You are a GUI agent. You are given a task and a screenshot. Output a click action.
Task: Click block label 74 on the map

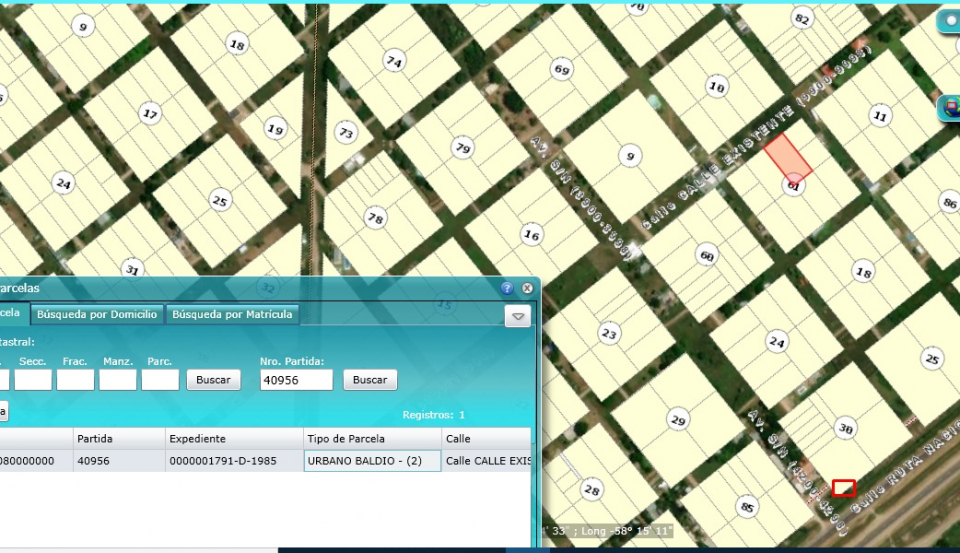pos(394,61)
